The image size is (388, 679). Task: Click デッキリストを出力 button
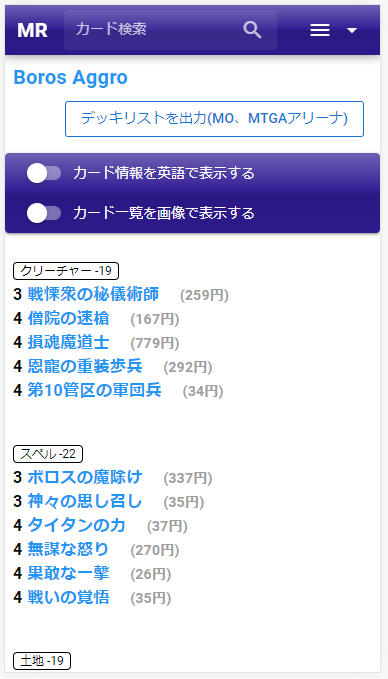point(214,119)
